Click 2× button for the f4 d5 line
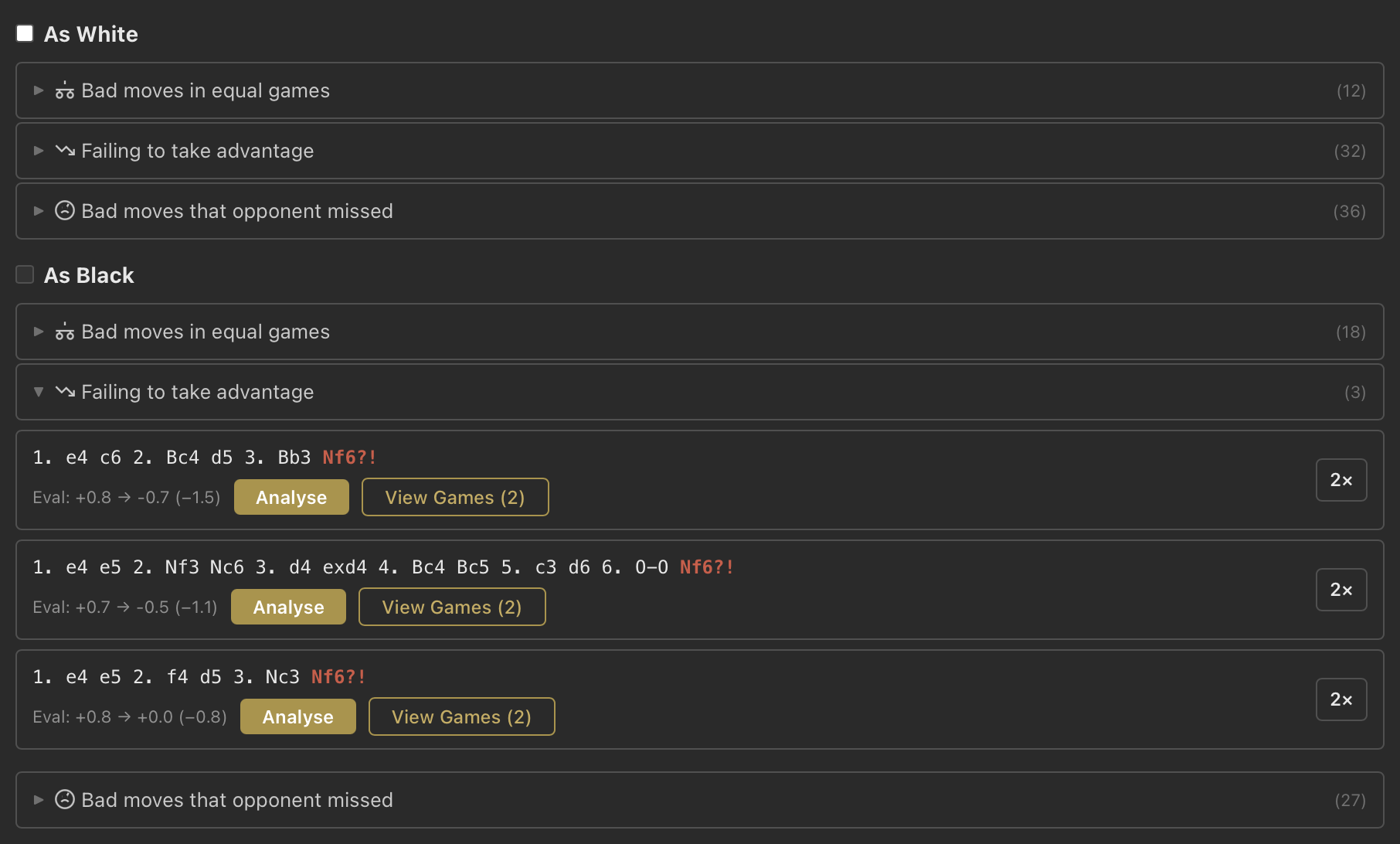 tap(1341, 699)
